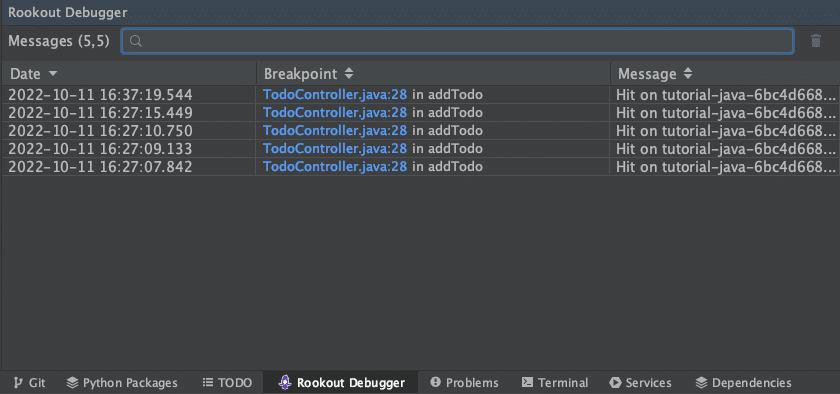Open TodoController.java:28 link in 16:27:07.842 row
The width and height of the screenshot is (840, 394).
335,167
